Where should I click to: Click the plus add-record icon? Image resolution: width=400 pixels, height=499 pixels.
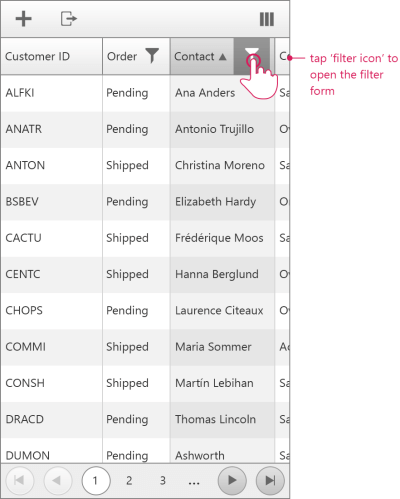(x=24, y=19)
